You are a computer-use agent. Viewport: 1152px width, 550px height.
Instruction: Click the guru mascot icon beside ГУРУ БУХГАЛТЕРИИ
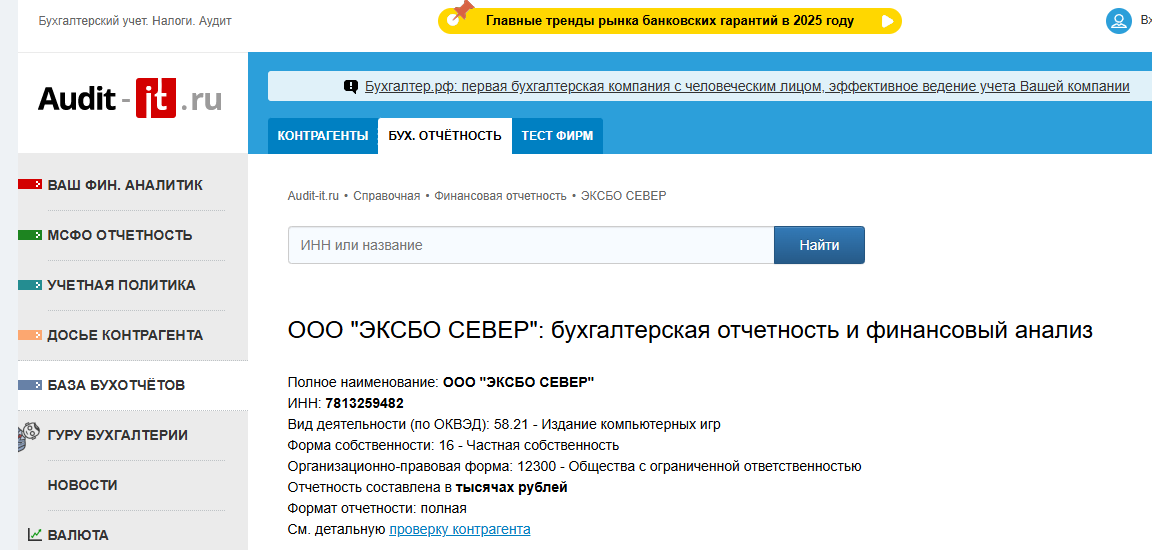[x=28, y=435]
